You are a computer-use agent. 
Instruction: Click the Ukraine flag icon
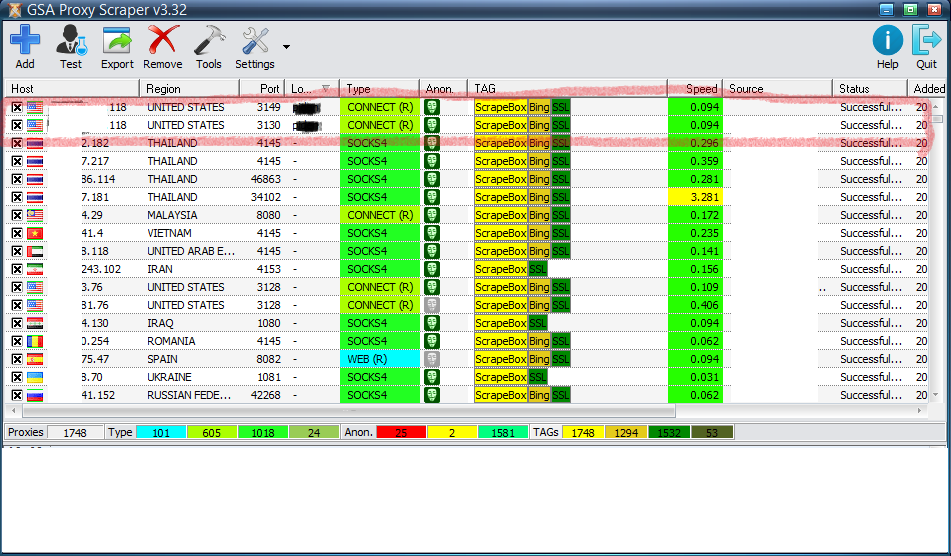[x=35, y=377]
